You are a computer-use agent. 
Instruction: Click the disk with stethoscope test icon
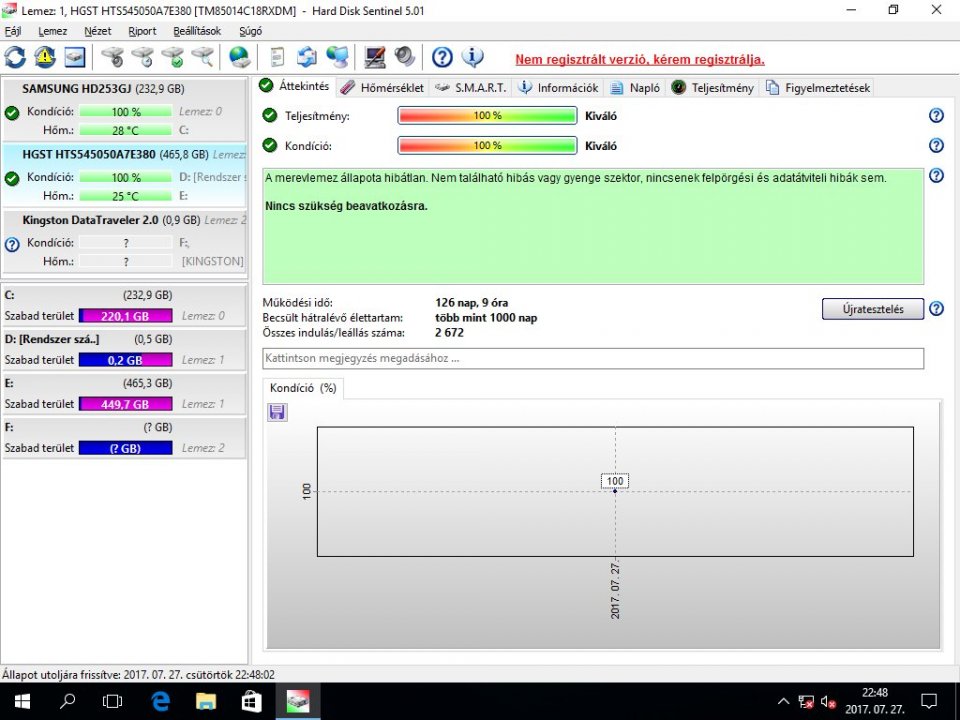coord(113,58)
